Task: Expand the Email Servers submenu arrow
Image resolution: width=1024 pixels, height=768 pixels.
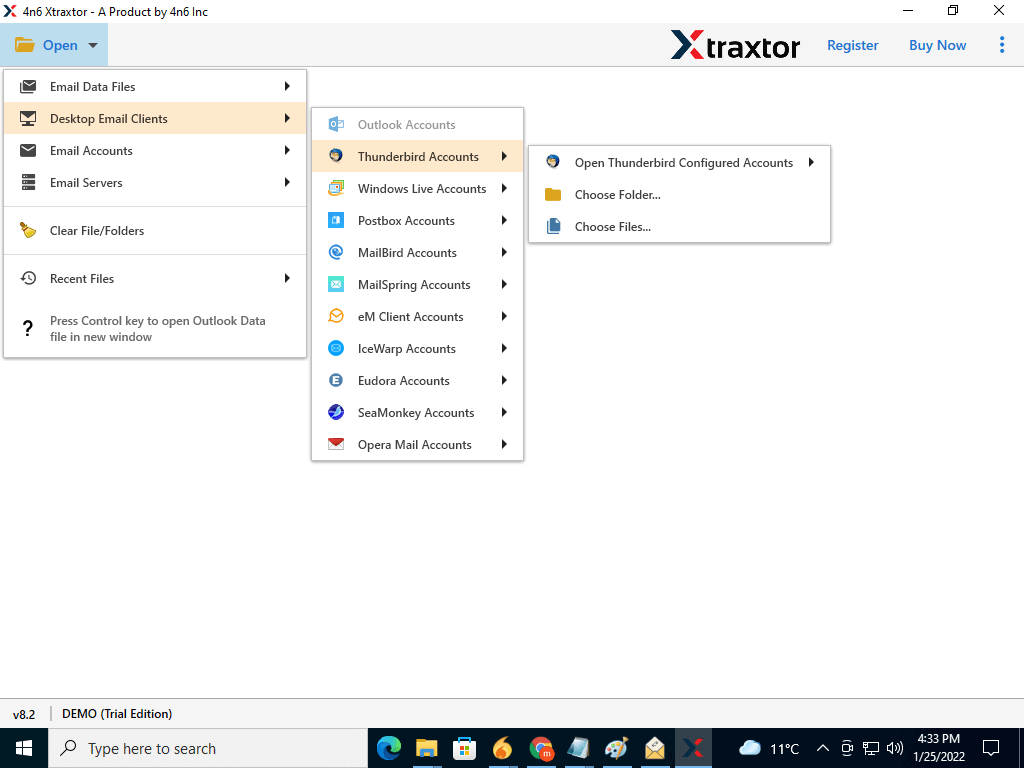Action: tap(287, 183)
